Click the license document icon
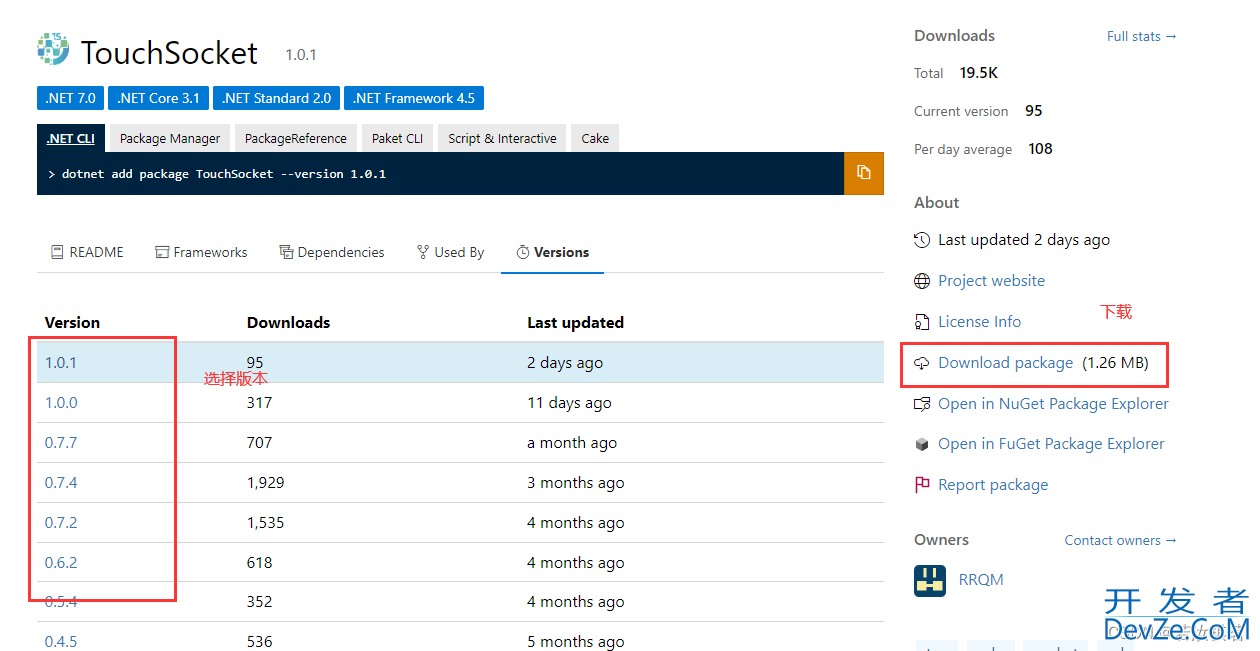This screenshot has width=1260, height=651. (922, 322)
